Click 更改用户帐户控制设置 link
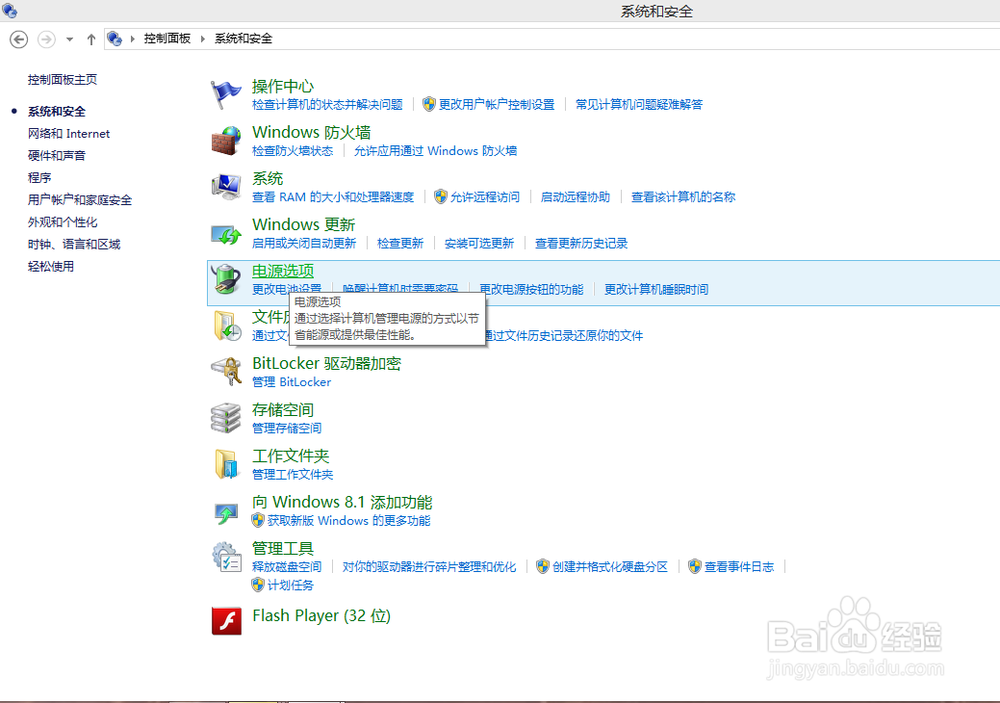The image size is (1000, 703). click(497, 105)
